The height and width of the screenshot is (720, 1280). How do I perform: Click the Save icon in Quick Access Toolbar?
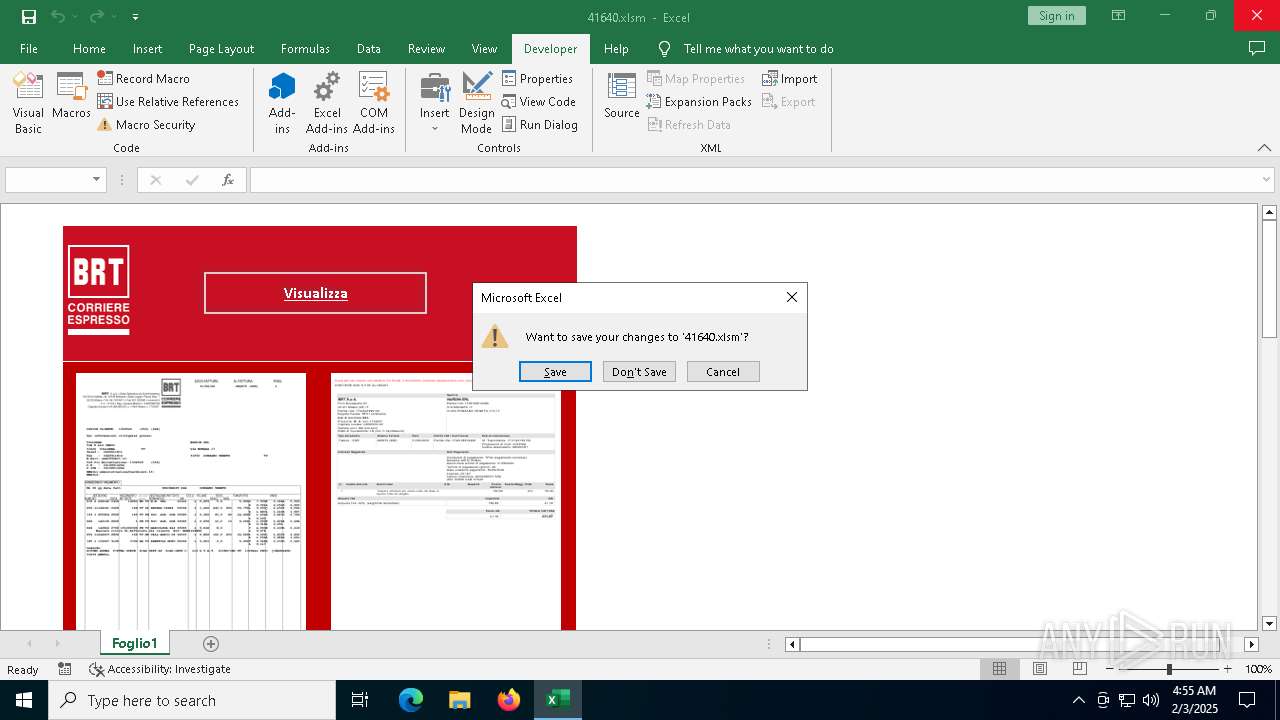pyautogui.click(x=28, y=16)
